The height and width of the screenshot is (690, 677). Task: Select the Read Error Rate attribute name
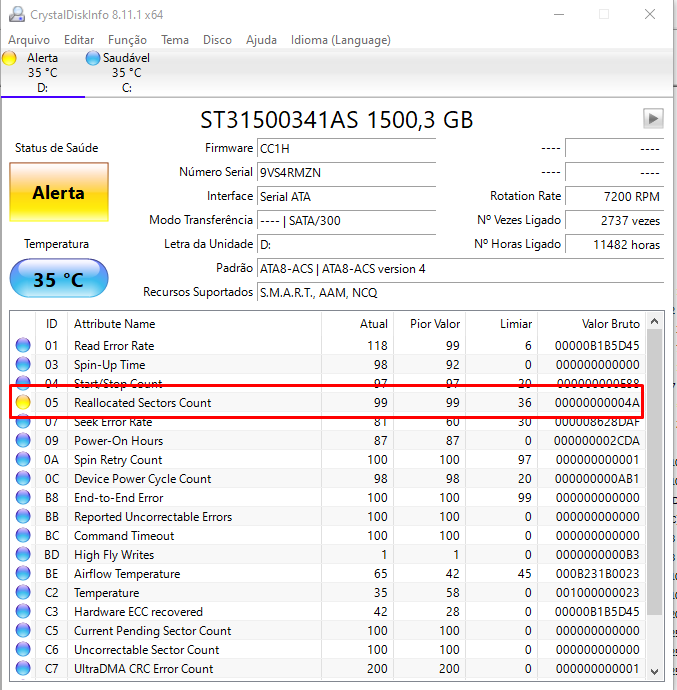pos(114,346)
